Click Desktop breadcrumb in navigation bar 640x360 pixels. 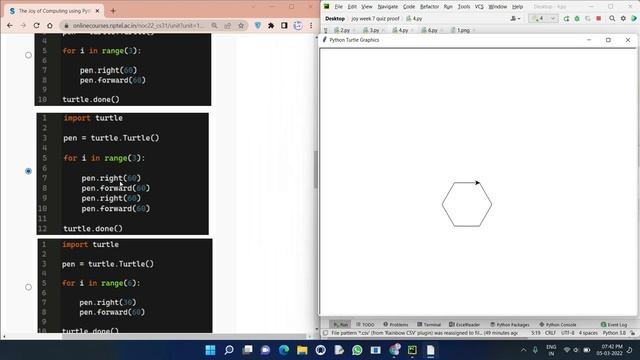(x=335, y=19)
